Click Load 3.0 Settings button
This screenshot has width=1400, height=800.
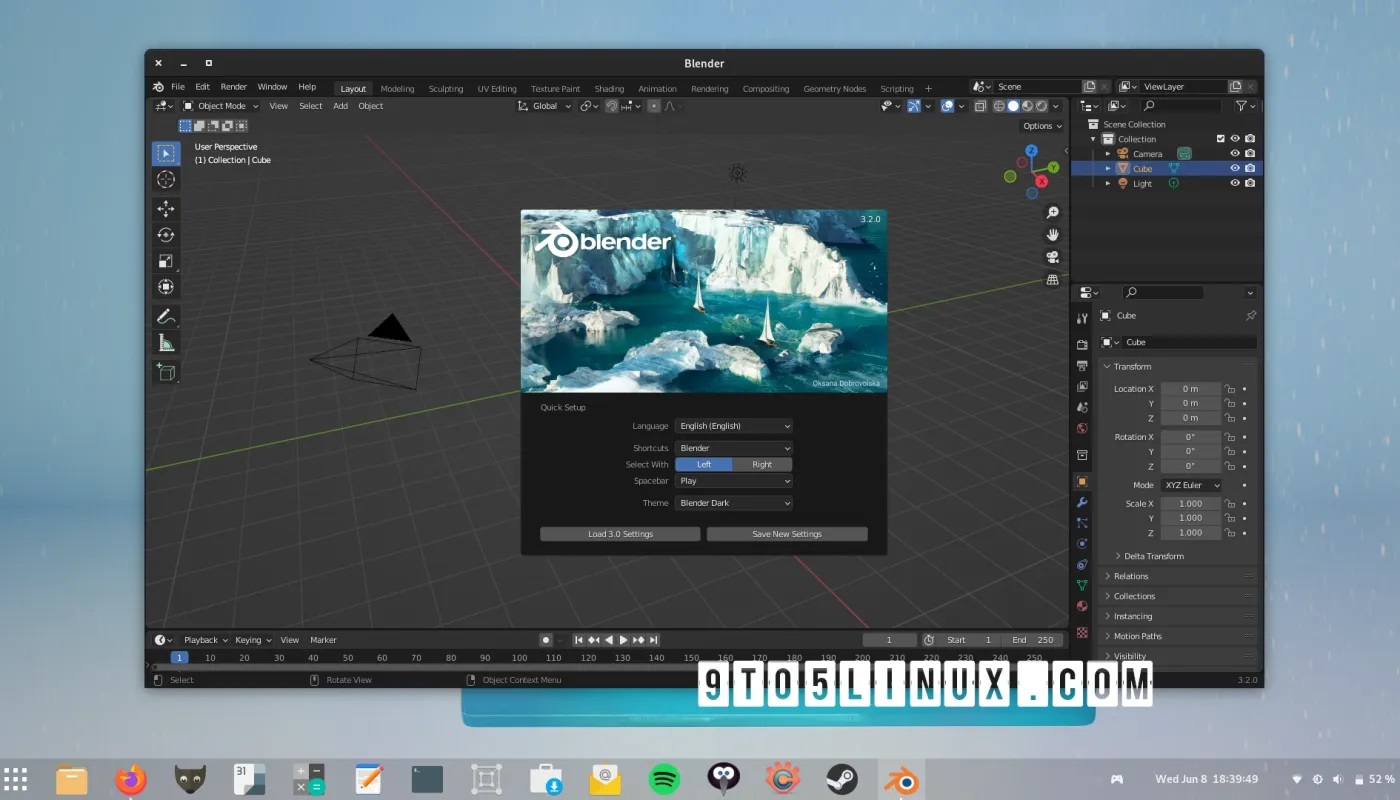[x=620, y=534]
